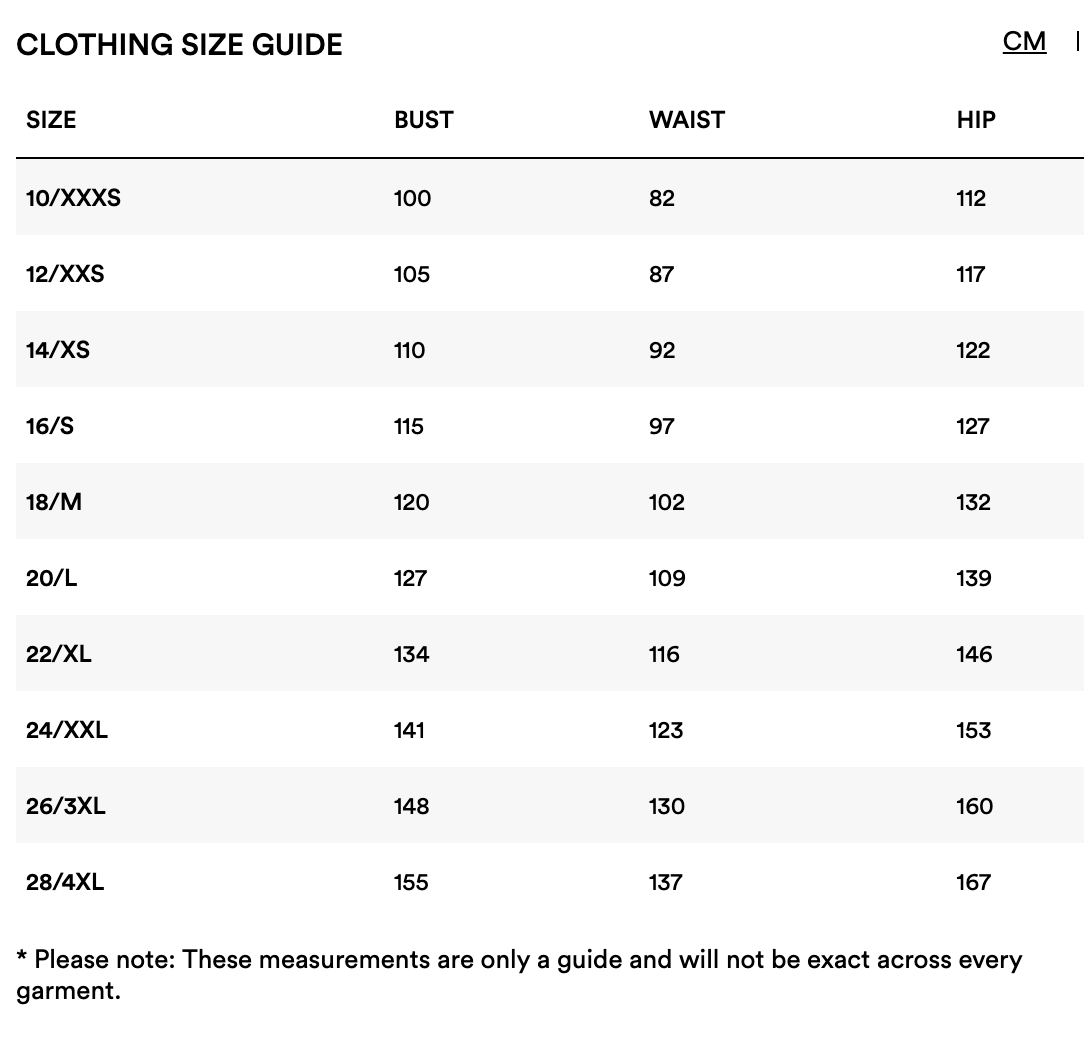
Task: Select the 10/XXXS size row label
Action: 73,198
